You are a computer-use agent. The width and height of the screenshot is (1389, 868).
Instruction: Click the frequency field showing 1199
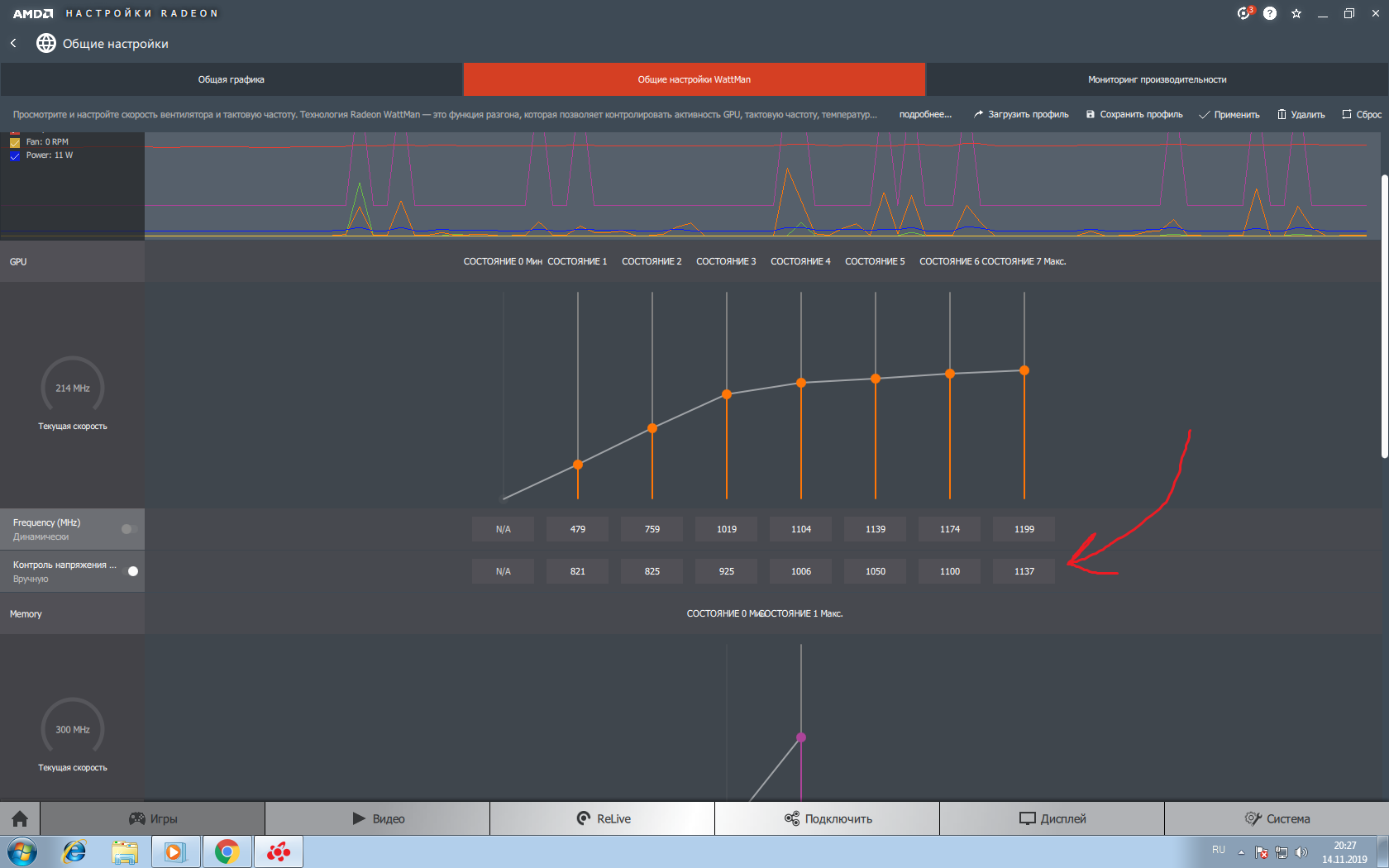pos(1024,529)
